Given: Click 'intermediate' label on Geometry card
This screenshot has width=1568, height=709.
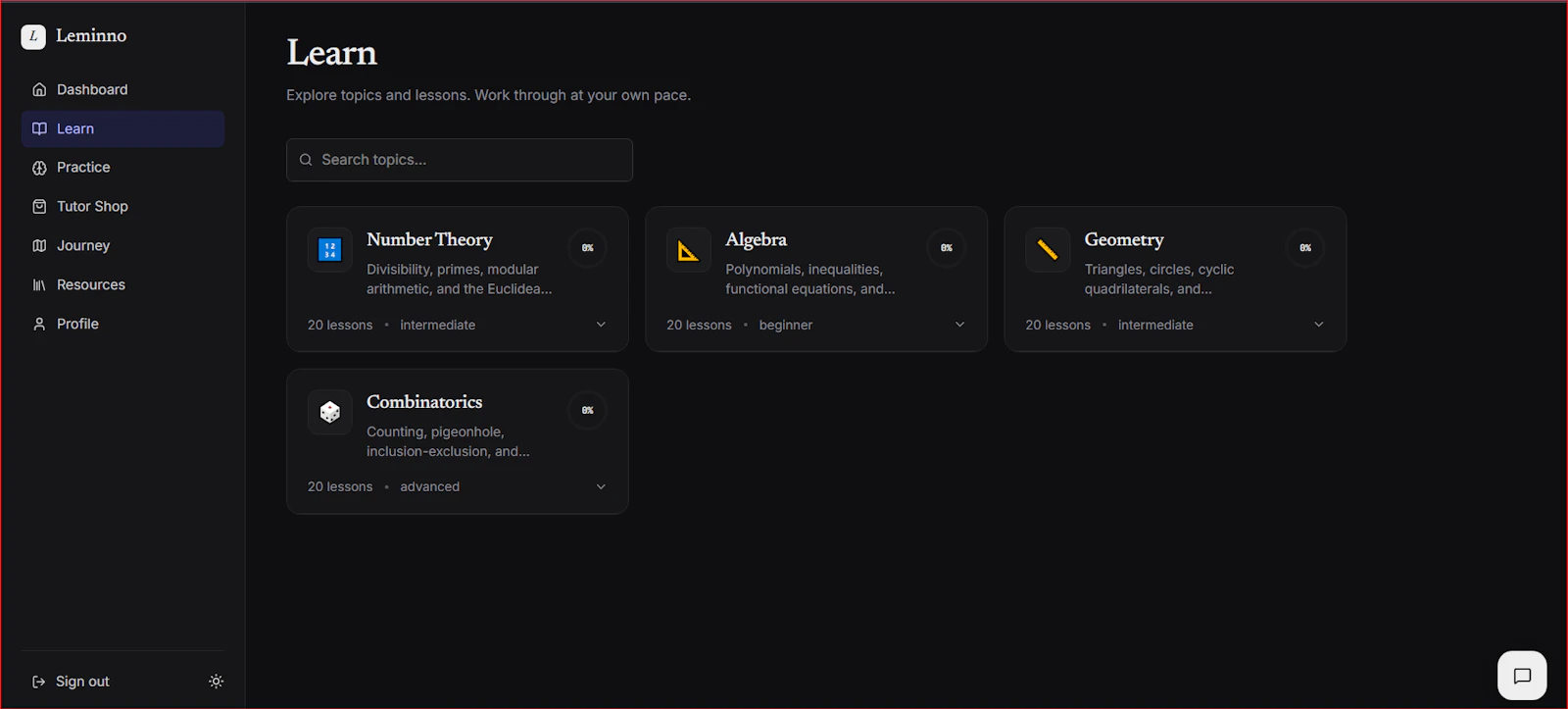Looking at the screenshot, I should tap(1155, 325).
